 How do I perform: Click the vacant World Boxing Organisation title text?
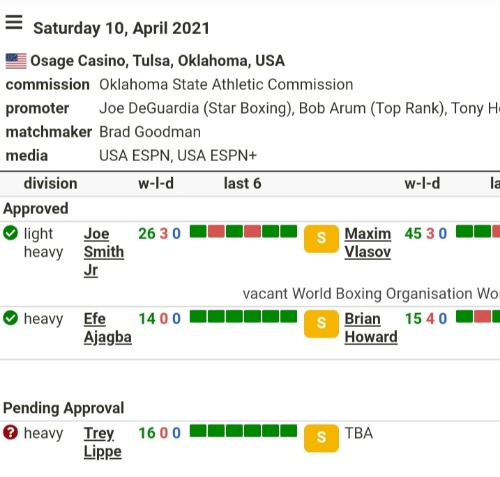[371, 294]
